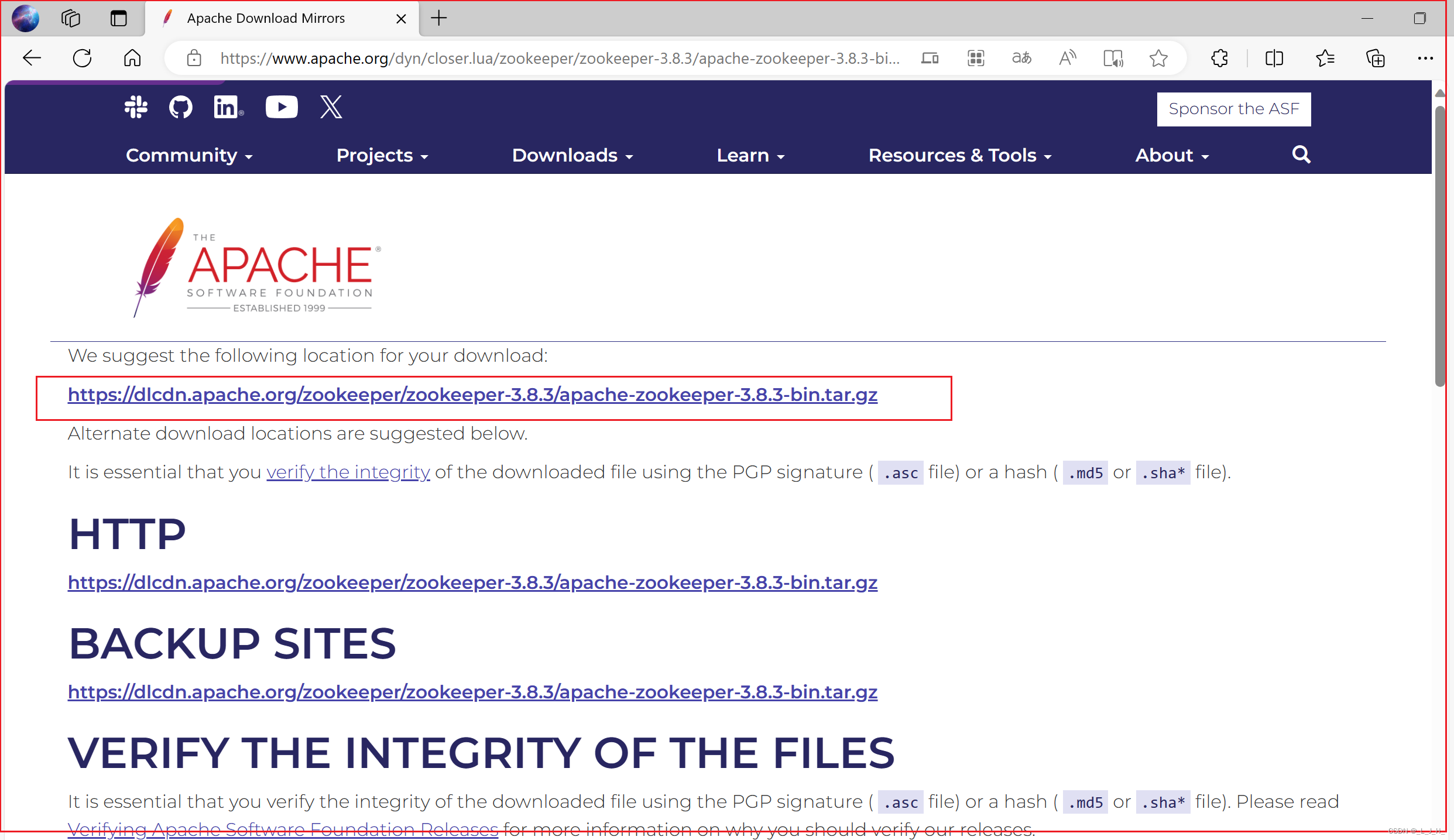Add page to favorites with star icon
Screen dimensions: 1454x840
[x=1158, y=58]
